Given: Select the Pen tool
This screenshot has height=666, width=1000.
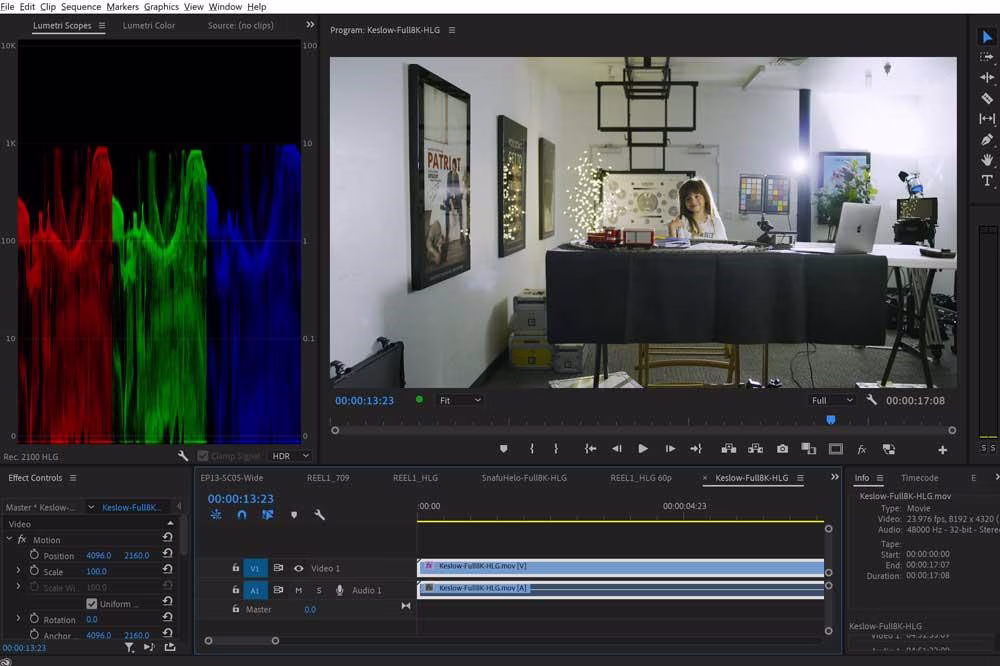Looking at the screenshot, I should click(987, 140).
